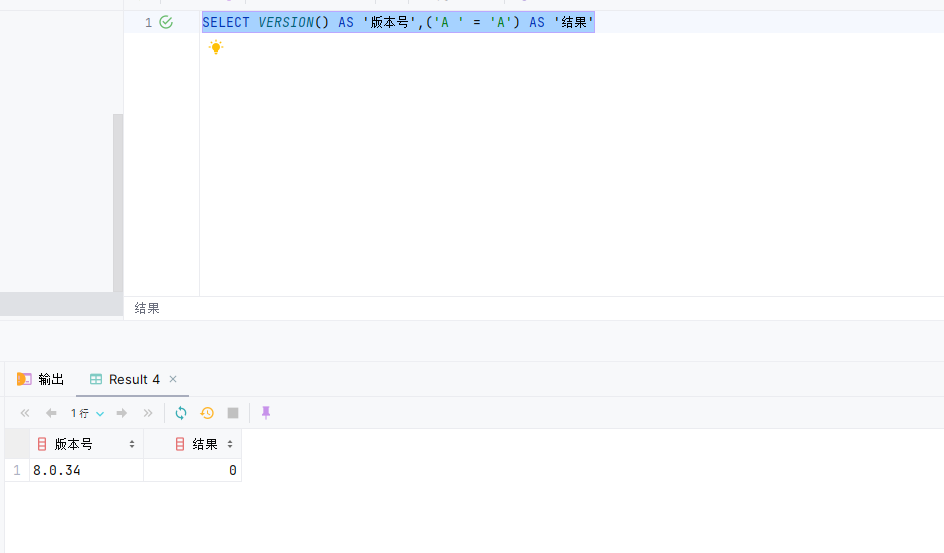Image resolution: width=944 pixels, height=553 pixels.
Task: Go to the next results page
Action: [122, 413]
